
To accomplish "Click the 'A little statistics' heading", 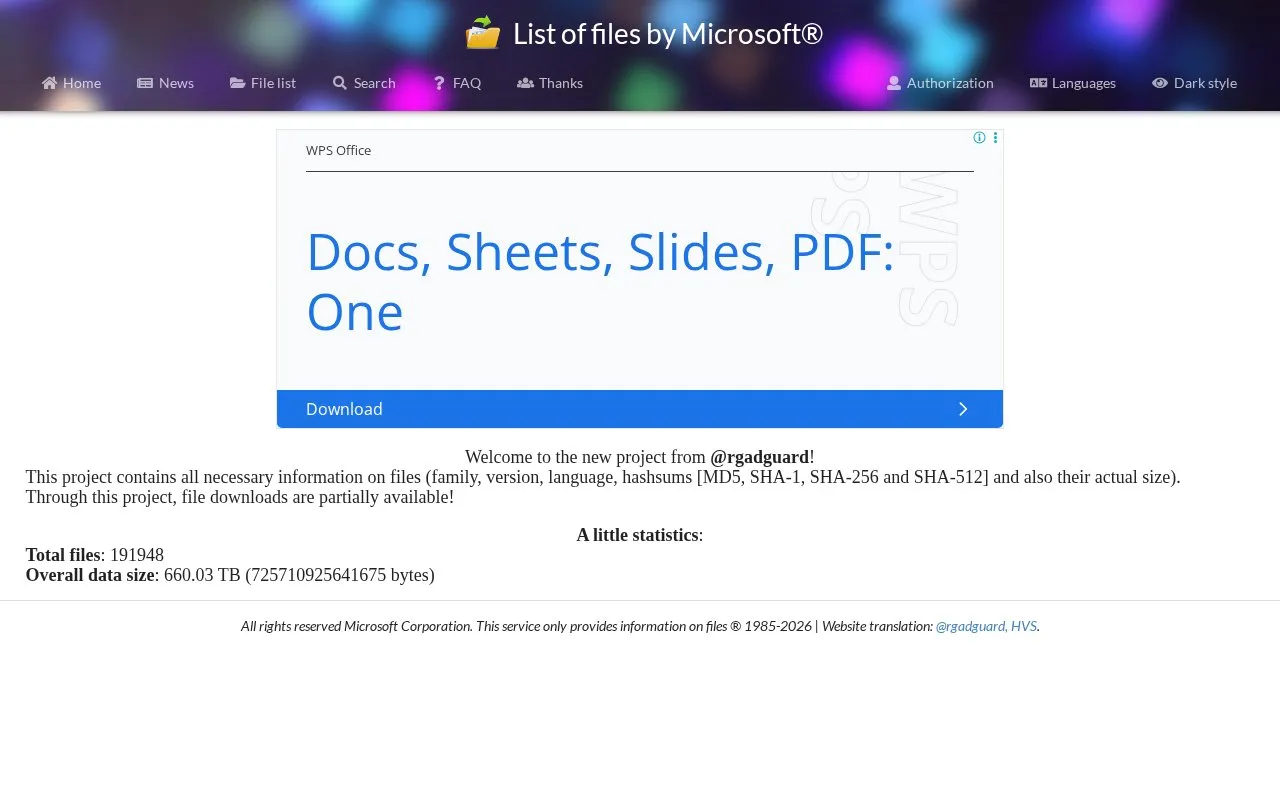I will coord(637,535).
